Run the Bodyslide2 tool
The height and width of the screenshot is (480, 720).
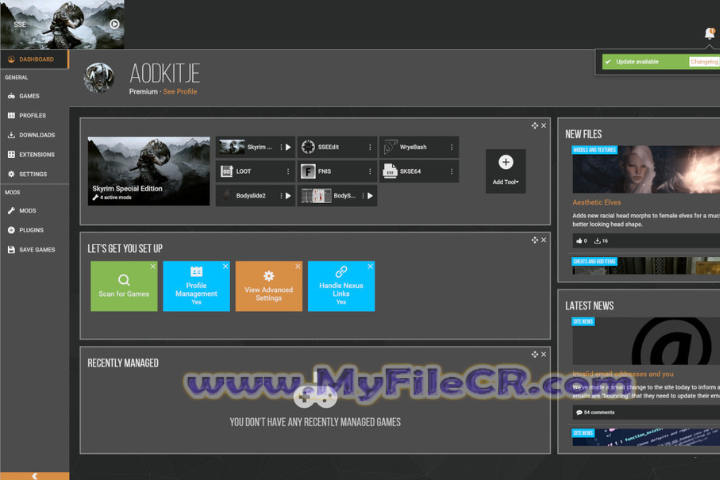point(288,196)
